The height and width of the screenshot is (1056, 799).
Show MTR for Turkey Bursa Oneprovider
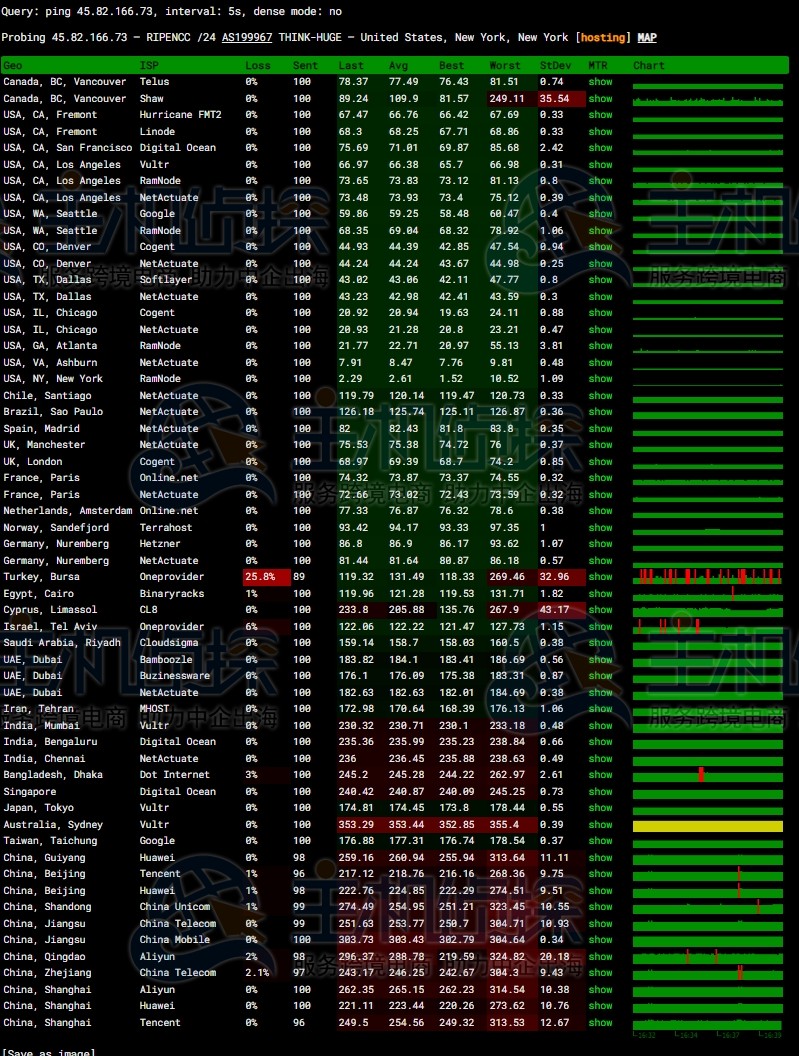click(600, 576)
